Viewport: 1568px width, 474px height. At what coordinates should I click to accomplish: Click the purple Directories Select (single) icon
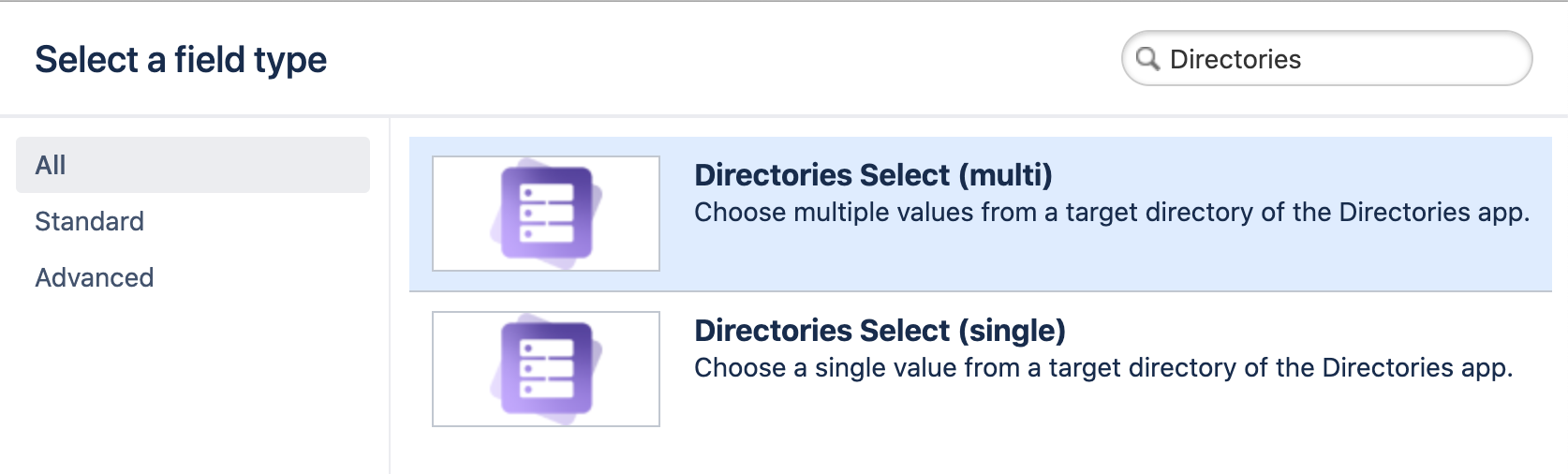(546, 369)
